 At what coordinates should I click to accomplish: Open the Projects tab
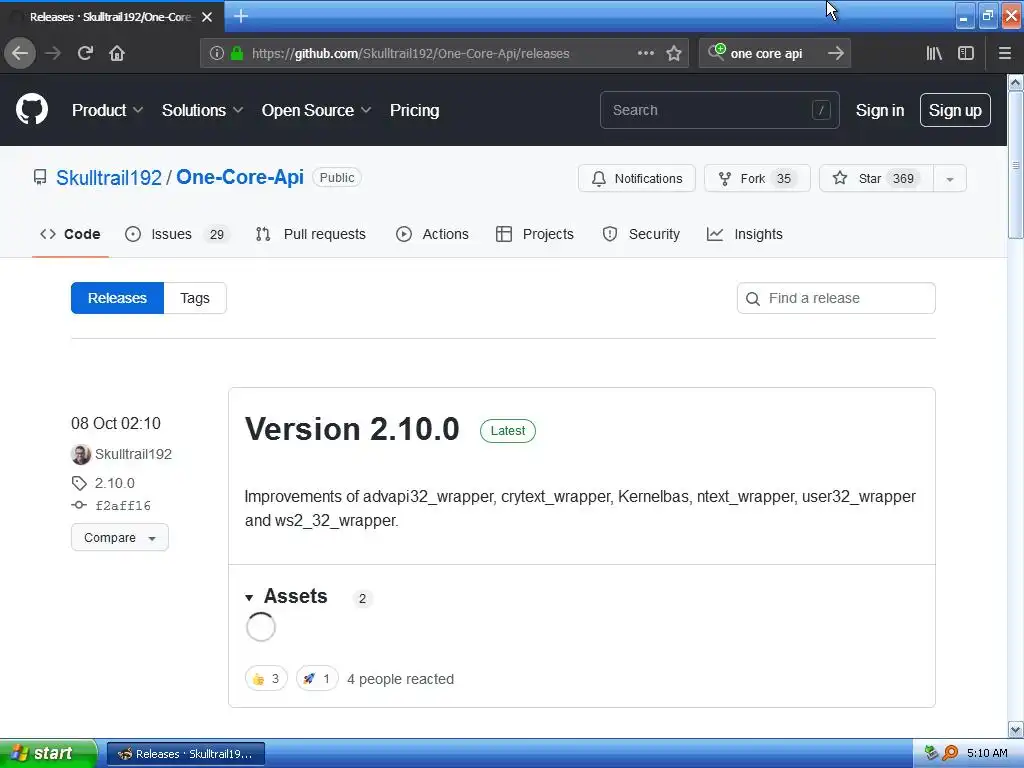pyautogui.click(x=535, y=234)
